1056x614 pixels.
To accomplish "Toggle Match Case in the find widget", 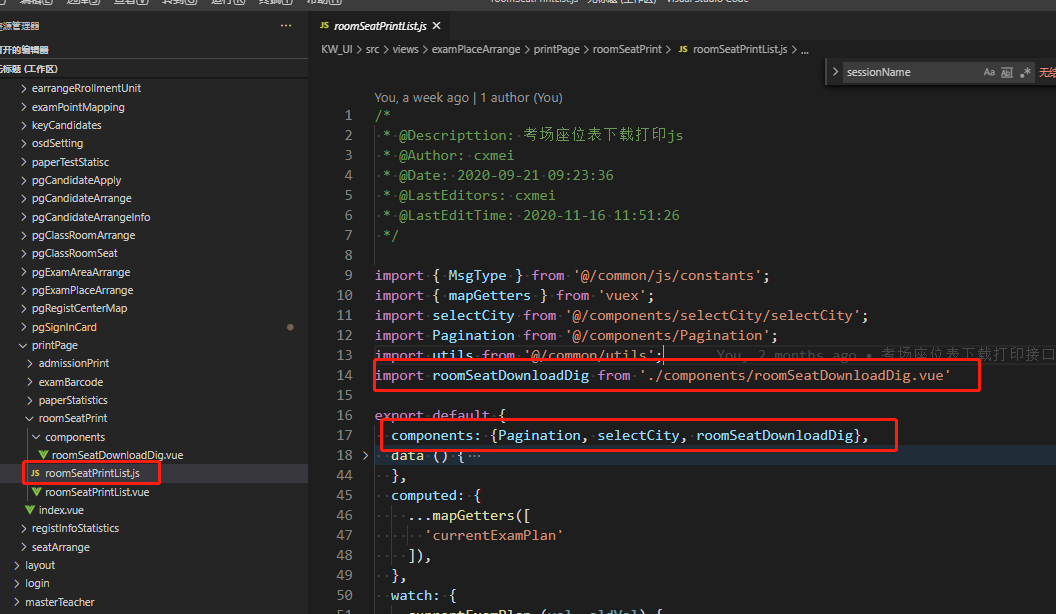I will [x=989, y=72].
